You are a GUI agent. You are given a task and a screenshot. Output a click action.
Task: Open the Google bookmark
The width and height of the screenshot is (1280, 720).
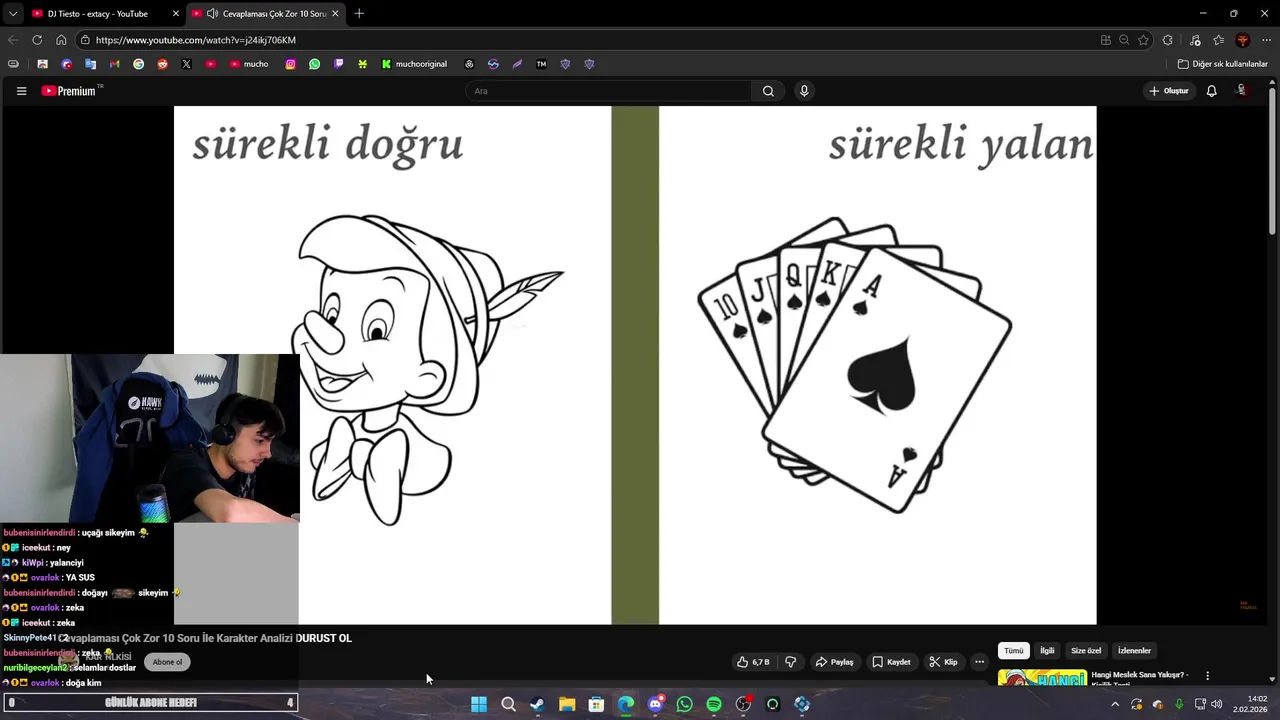click(x=138, y=64)
